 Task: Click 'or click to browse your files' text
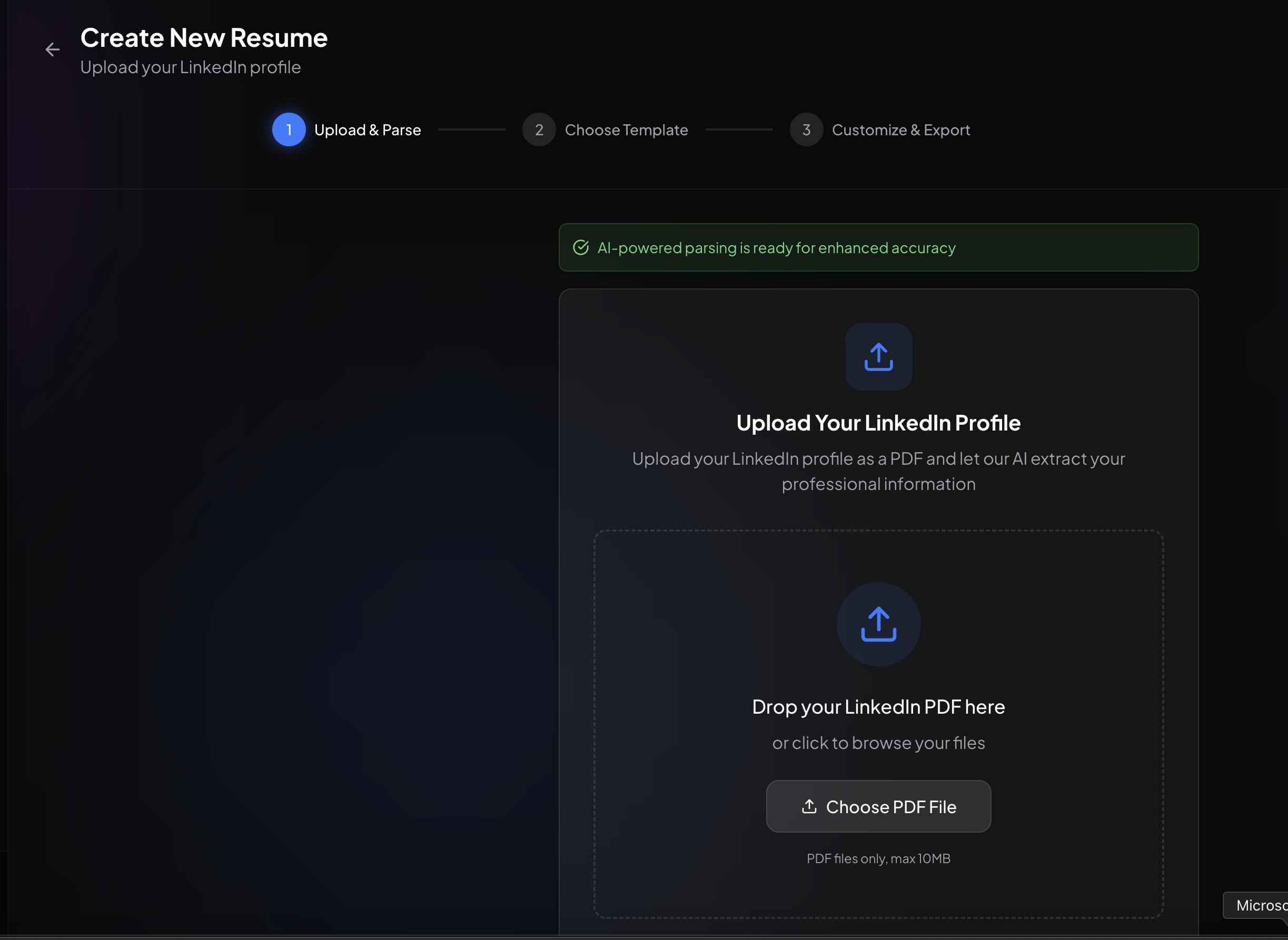(878, 743)
